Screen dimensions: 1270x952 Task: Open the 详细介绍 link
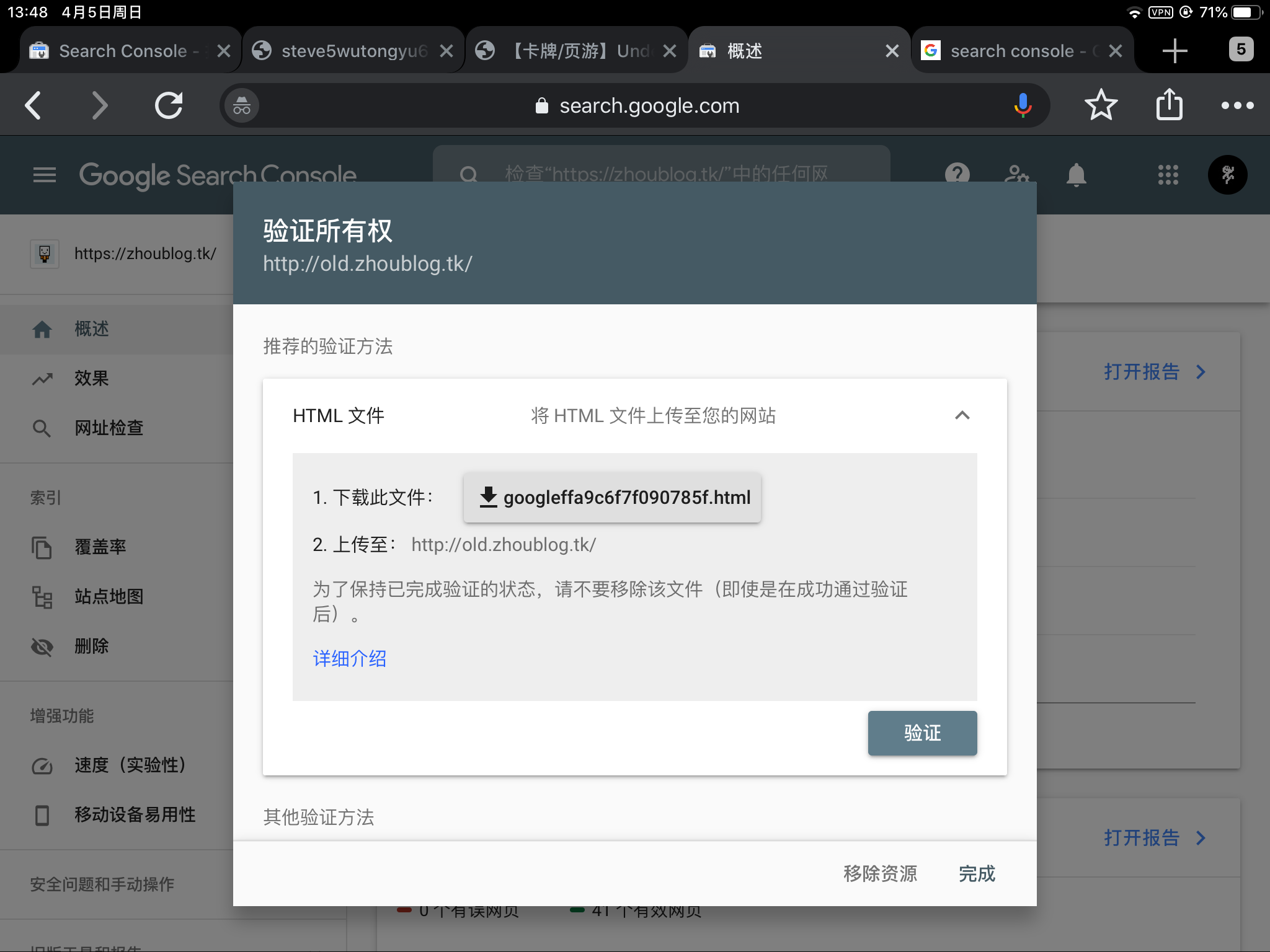pyautogui.click(x=350, y=659)
